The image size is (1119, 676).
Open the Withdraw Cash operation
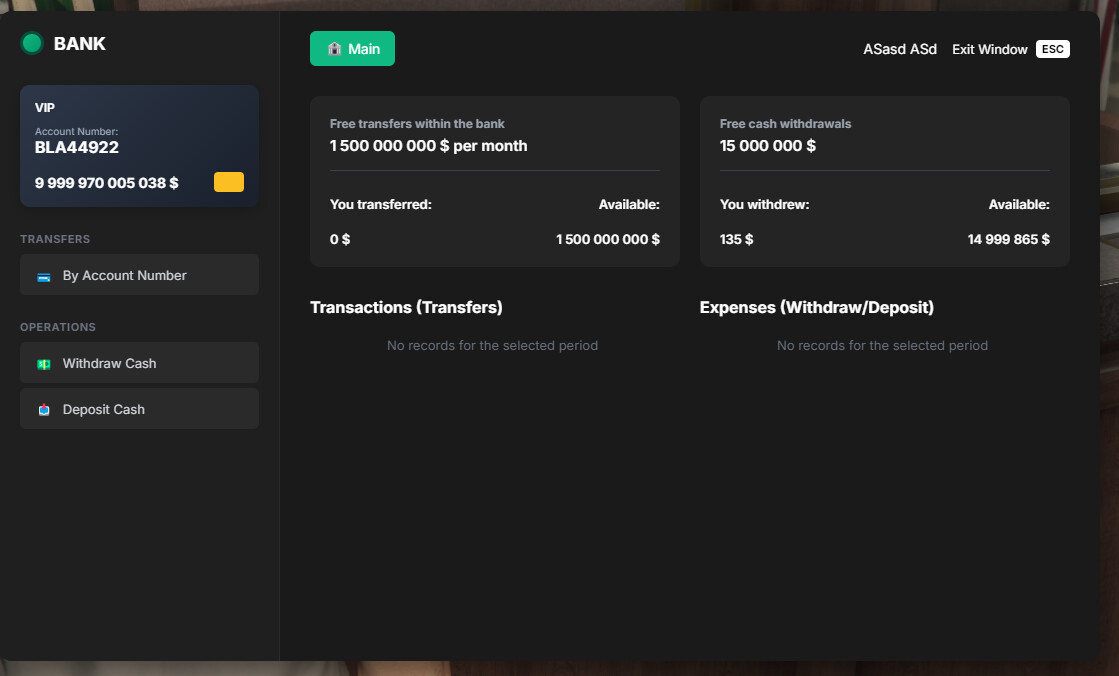coord(139,363)
